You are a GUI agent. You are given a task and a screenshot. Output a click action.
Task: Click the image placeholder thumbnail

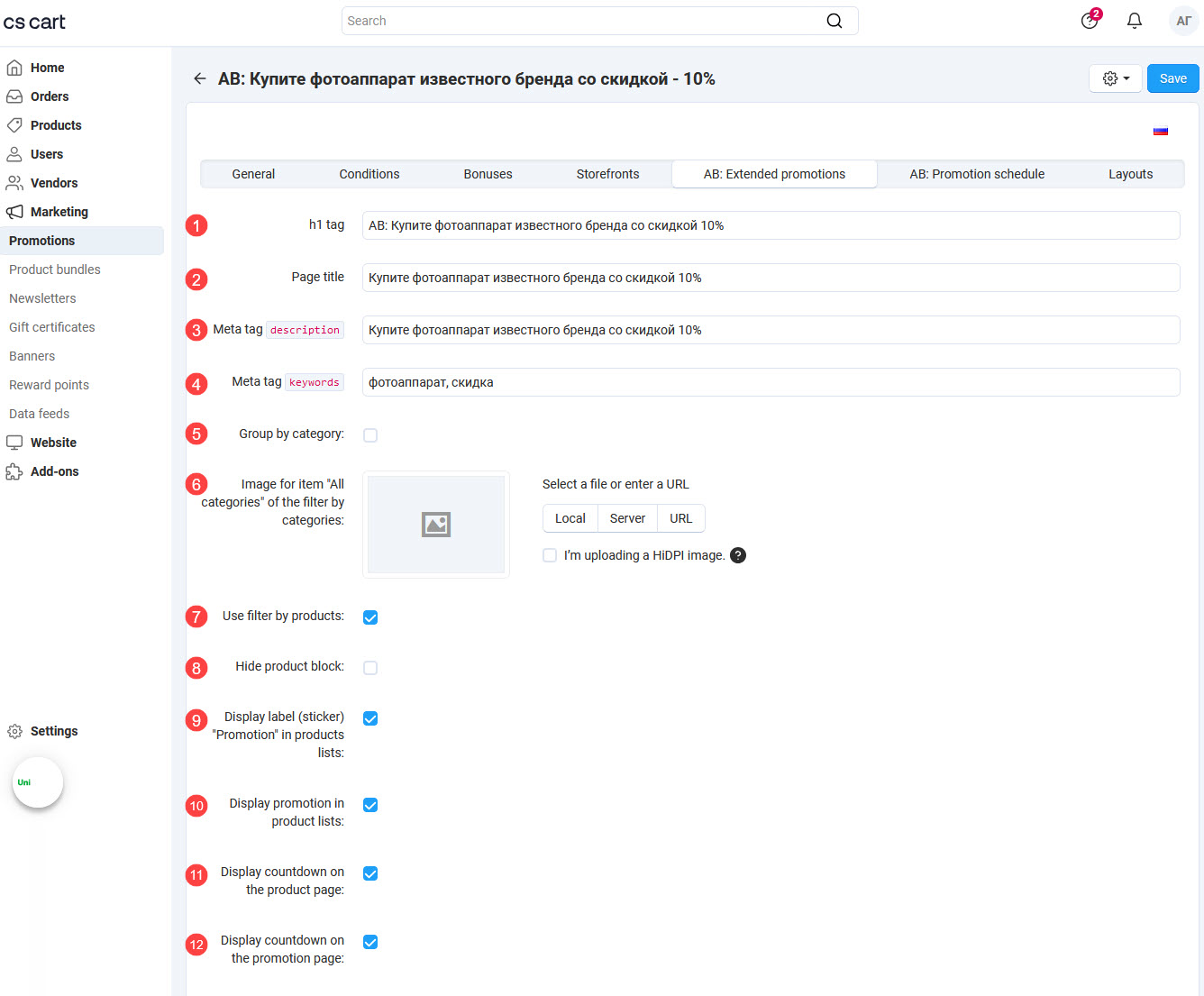pos(436,525)
